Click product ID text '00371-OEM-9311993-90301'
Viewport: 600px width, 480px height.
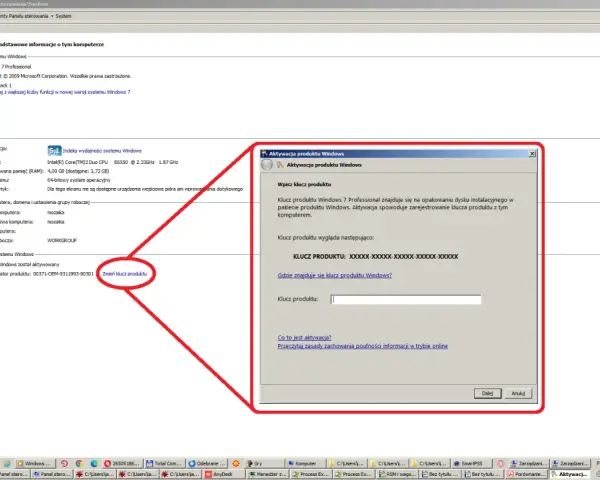[63, 274]
